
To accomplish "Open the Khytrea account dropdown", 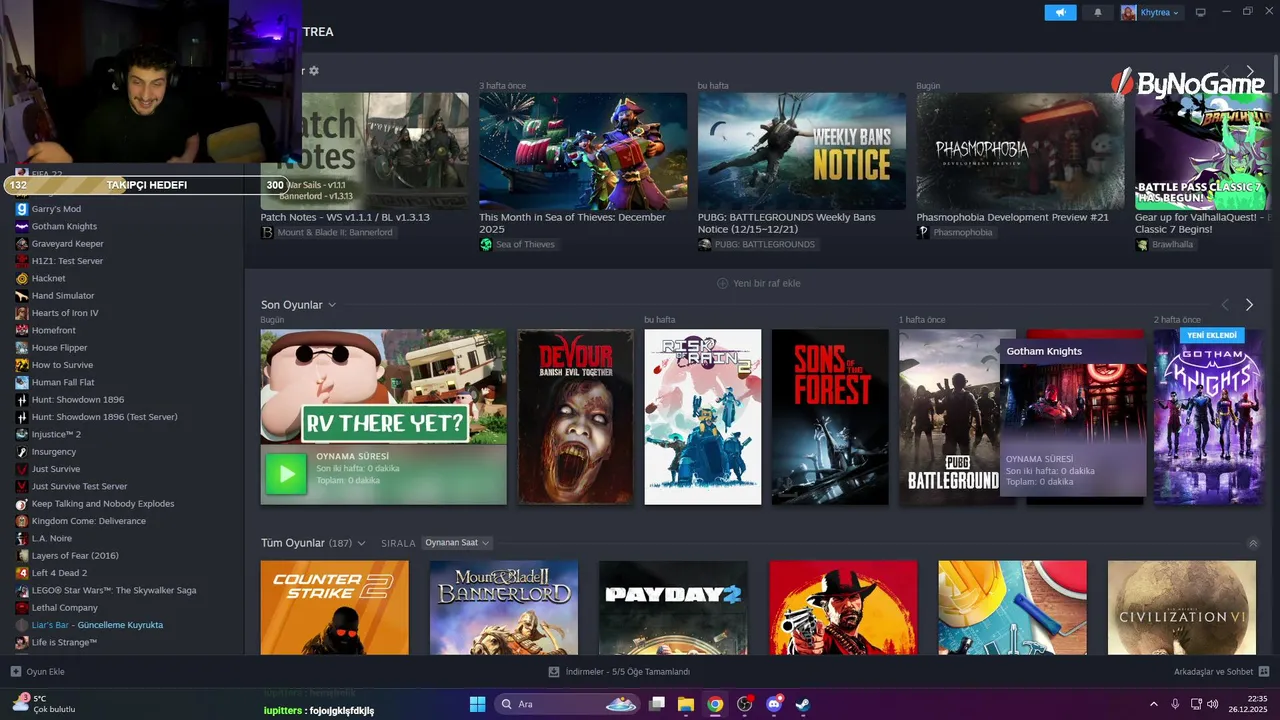I will coord(1151,13).
